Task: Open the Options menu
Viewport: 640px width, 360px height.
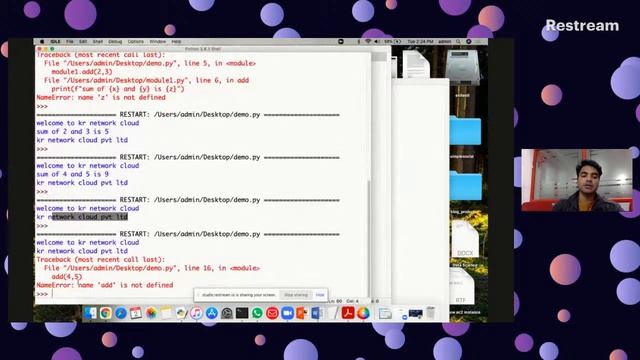Action: point(136,42)
